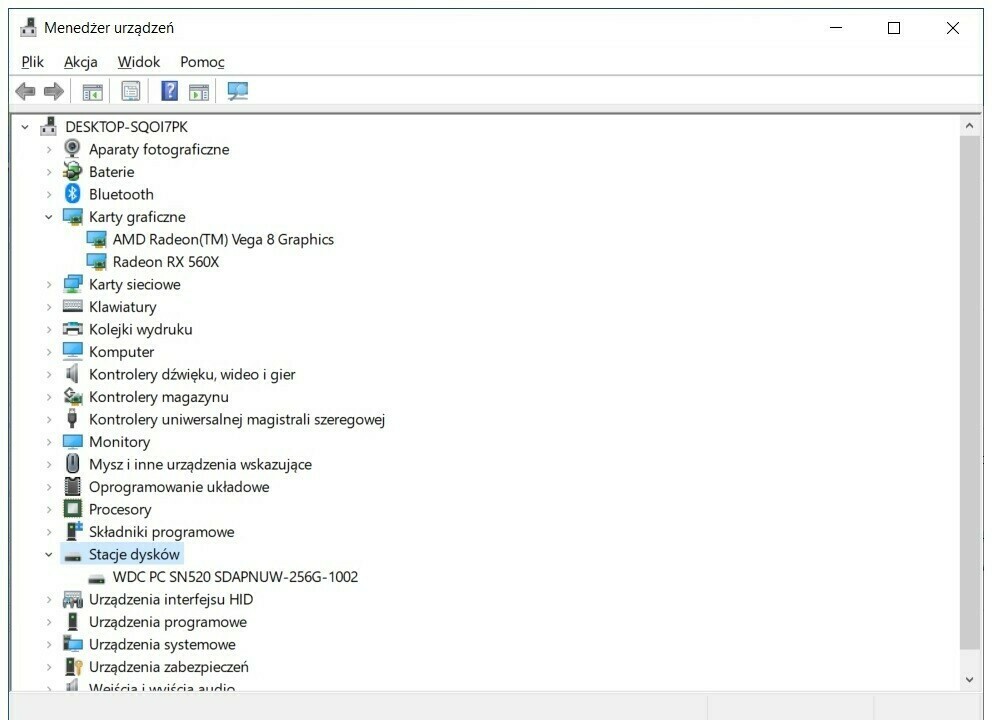This screenshot has width=997, height=720.
Task: Select AMD Radeon(TM) Vega 8 Graphics
Action: click(x=222, y=239)
